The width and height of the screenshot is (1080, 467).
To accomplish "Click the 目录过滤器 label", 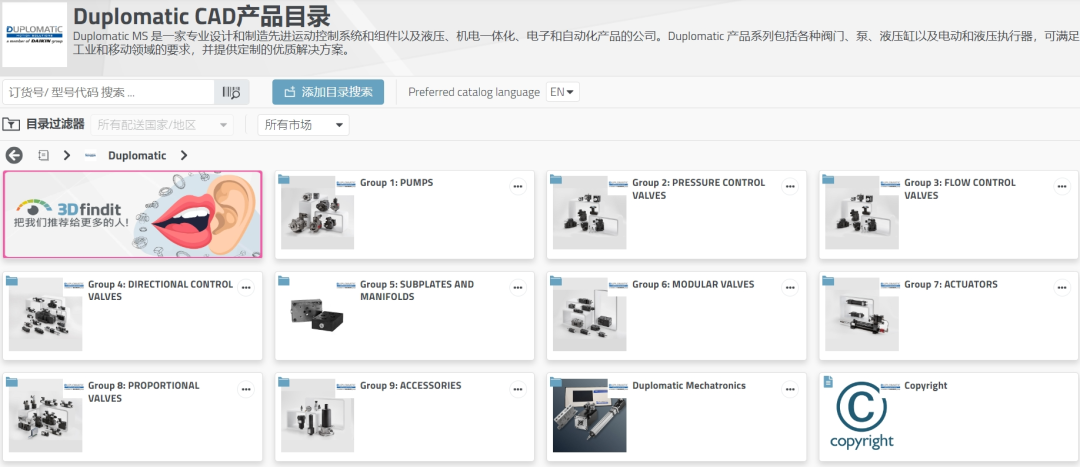I will tap(55, 125).
